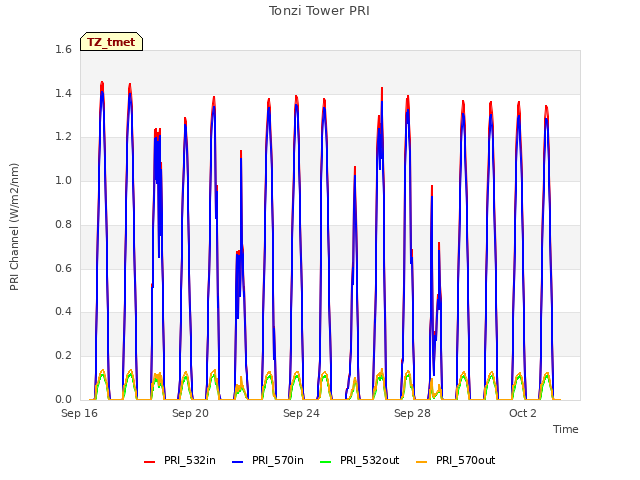The image size is (640, 480).
Task: Click the 0.6 y-axis tick label
Action: pyautogui.click(x=63, y=268)
